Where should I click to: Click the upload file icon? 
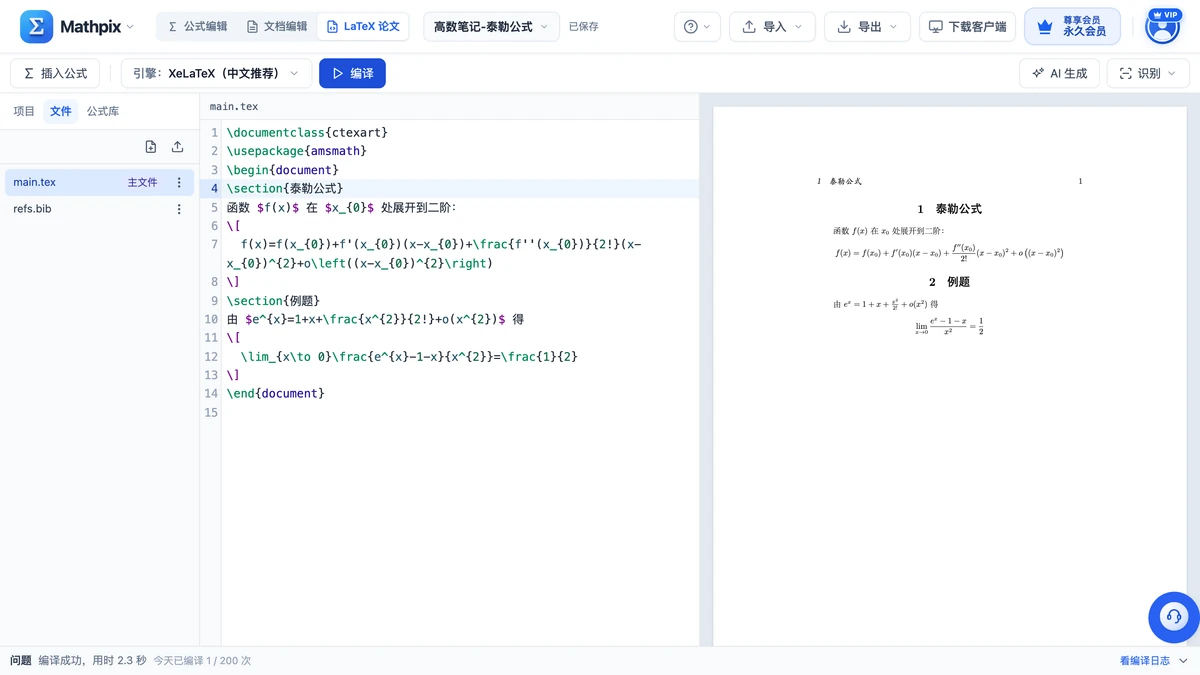click(x=177, y=147)
